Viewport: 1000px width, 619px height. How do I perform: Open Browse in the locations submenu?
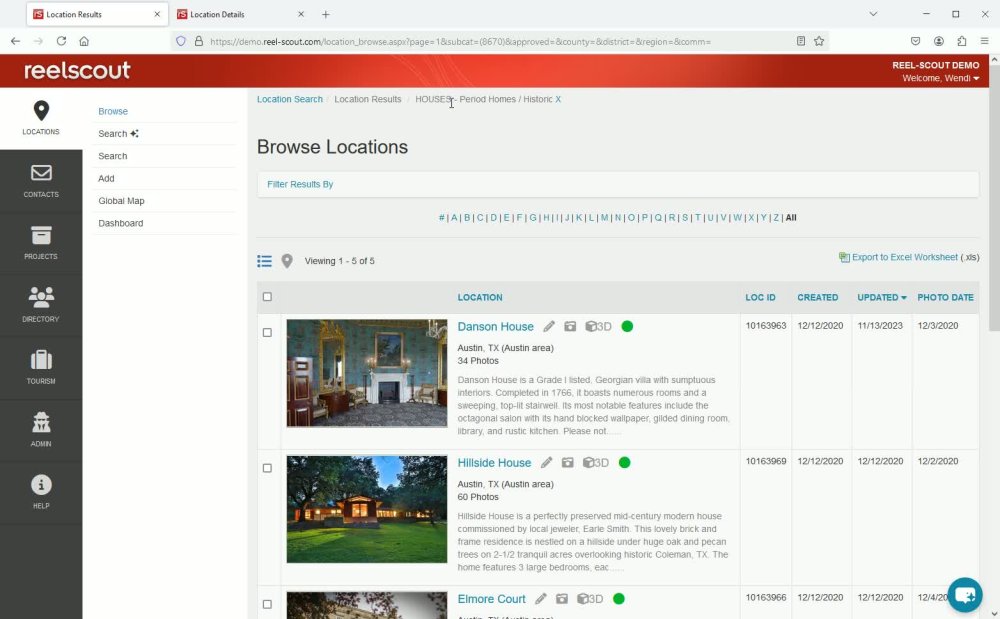(x=113, y=111)
